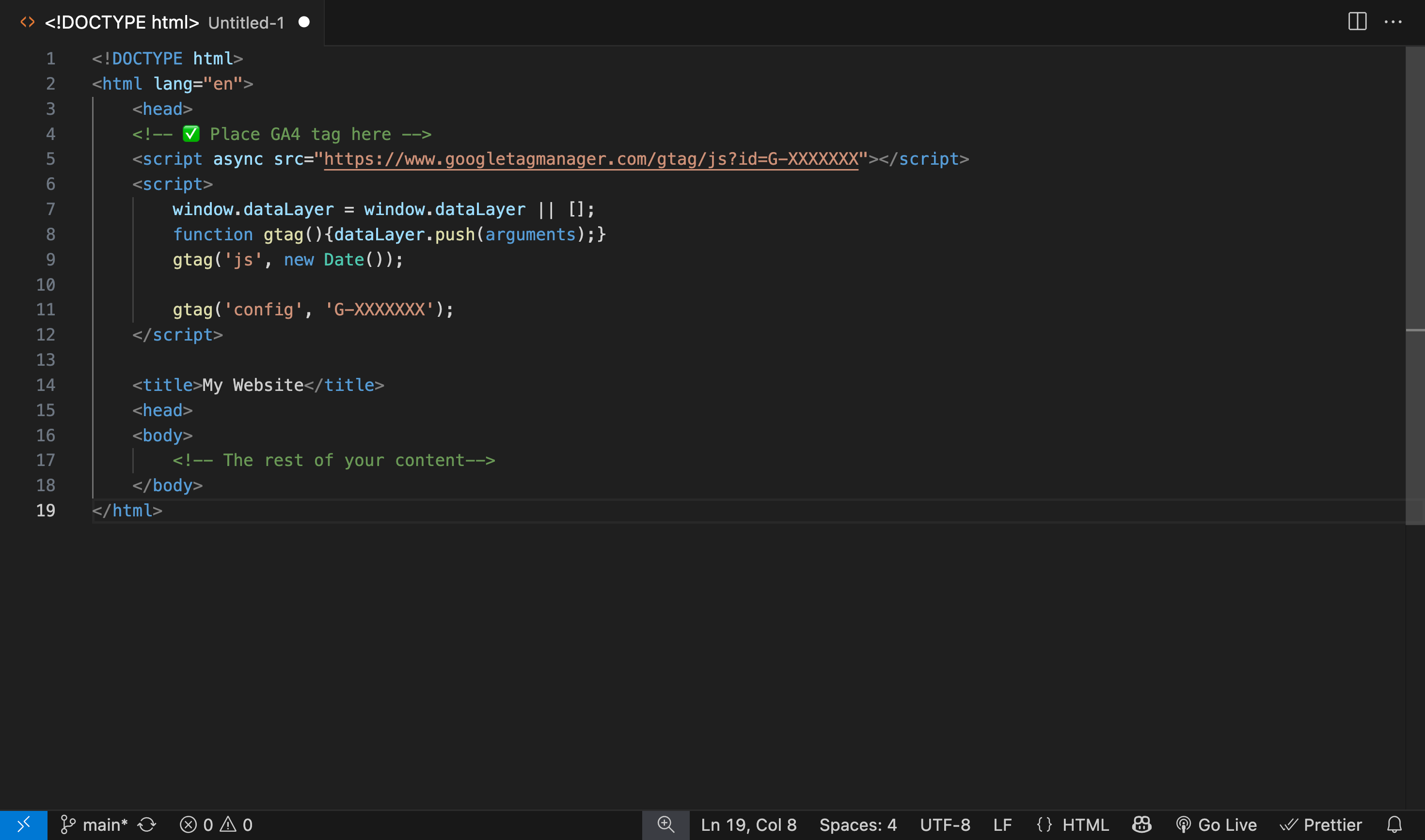
Task: Click line number 19 in the gutter
Action: [46, 511]
